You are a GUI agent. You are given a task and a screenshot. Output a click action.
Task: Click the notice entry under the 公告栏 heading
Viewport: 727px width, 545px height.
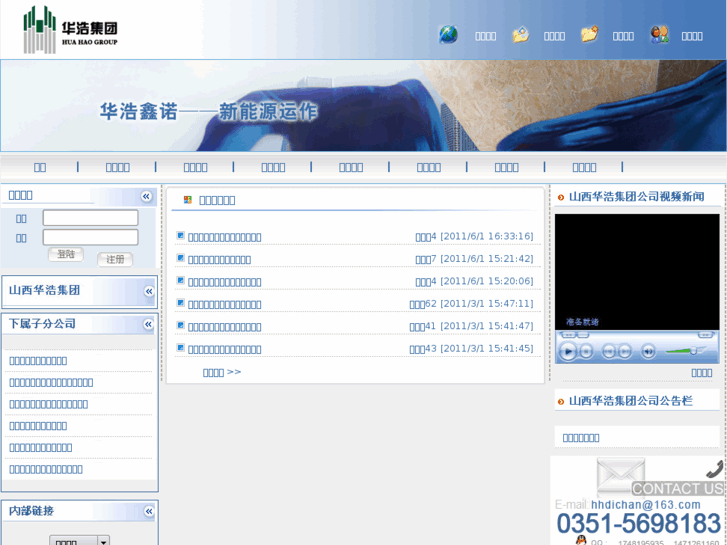click(x=581, y=437)
